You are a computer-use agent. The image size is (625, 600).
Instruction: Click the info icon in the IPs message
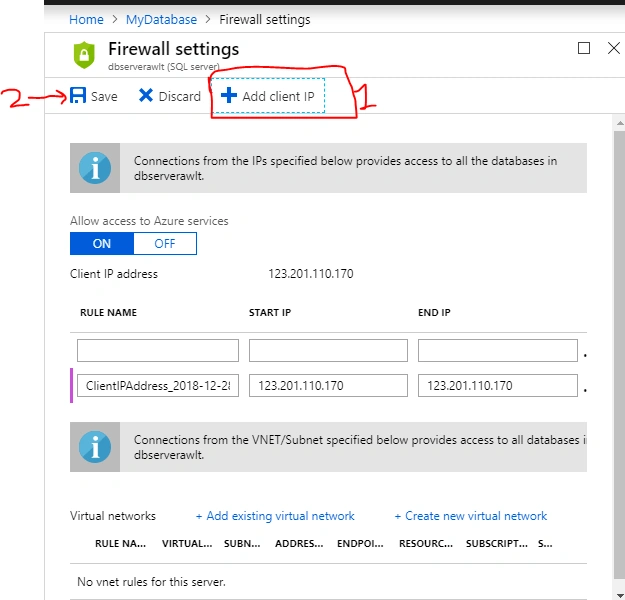[95, 168]
